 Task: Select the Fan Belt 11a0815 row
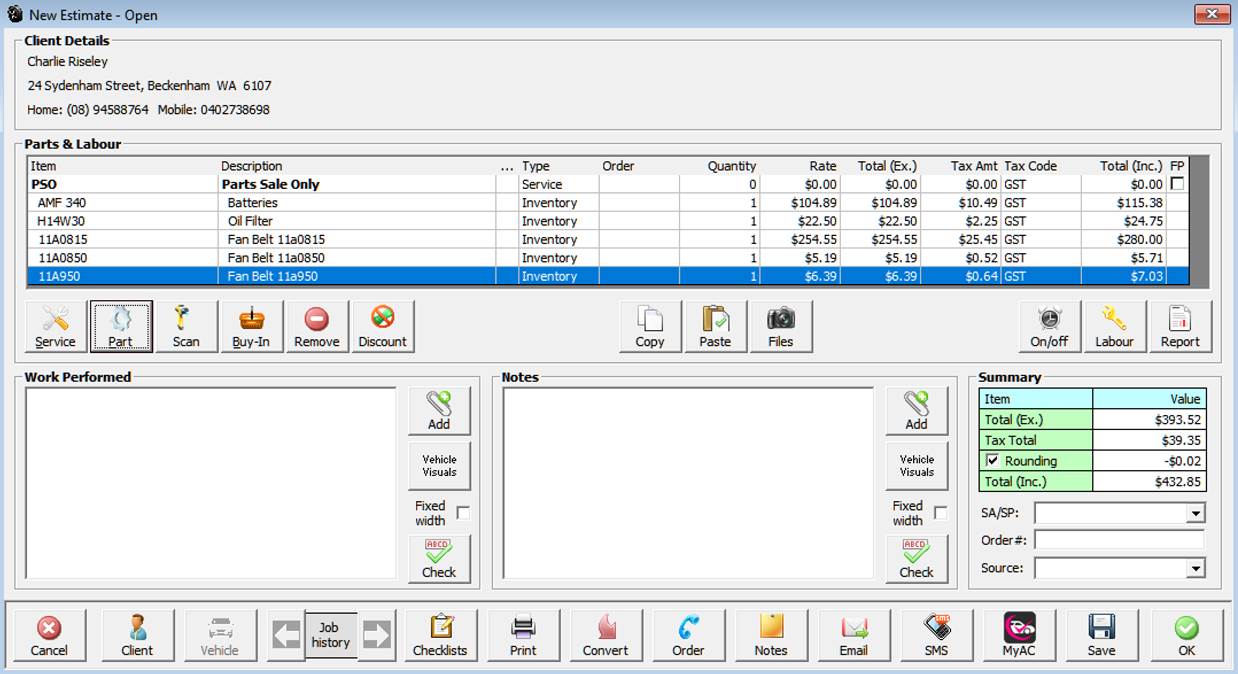(x=609, y=239)
